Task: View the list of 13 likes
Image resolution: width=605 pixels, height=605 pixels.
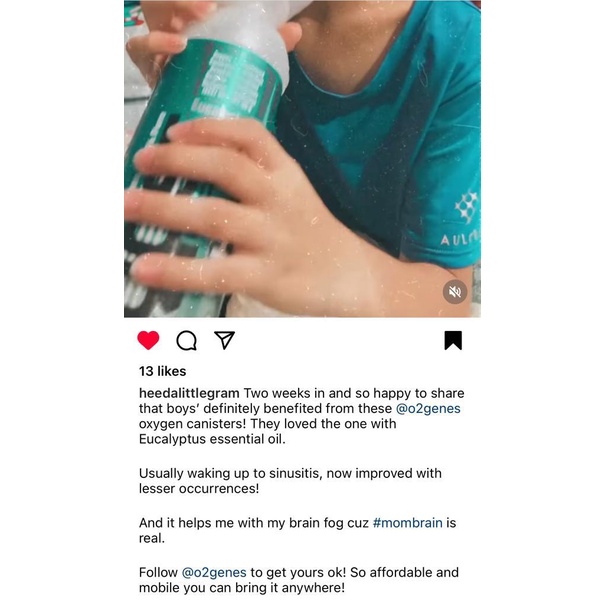Action: [x=162, y=371]
